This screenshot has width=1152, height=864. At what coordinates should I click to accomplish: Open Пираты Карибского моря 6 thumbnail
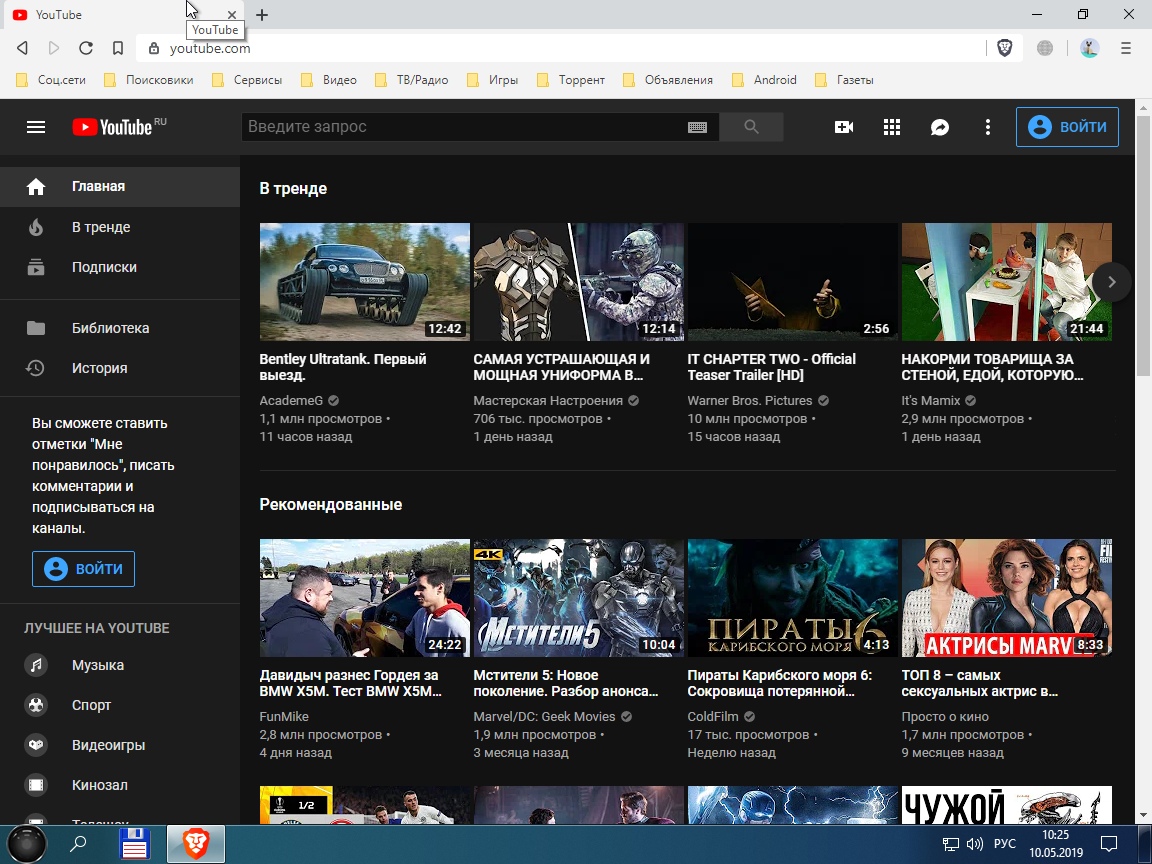[x=792, y=598]
